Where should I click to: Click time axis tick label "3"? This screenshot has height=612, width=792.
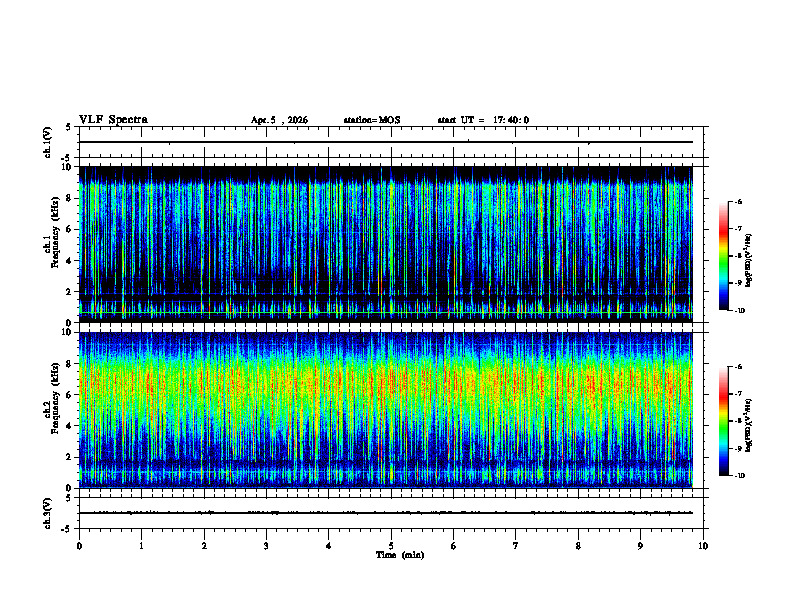(266, 546)
